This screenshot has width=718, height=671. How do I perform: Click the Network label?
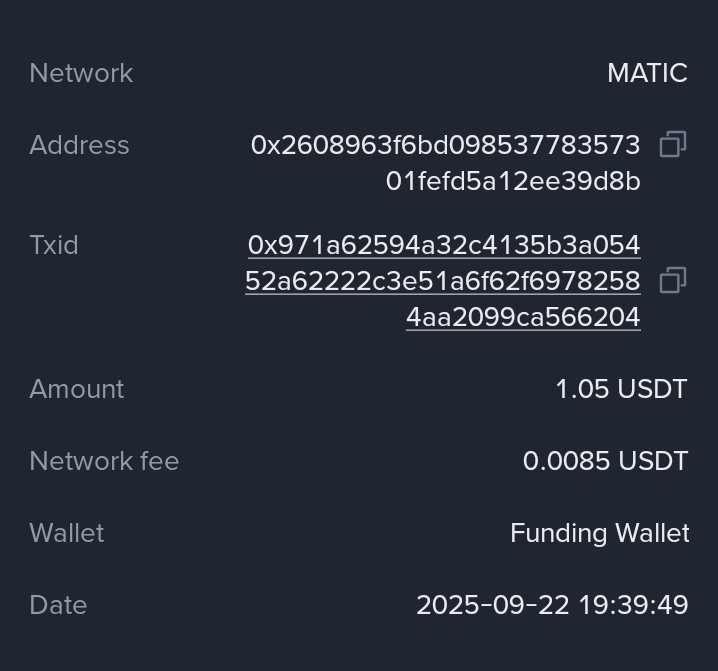point(81,73)
